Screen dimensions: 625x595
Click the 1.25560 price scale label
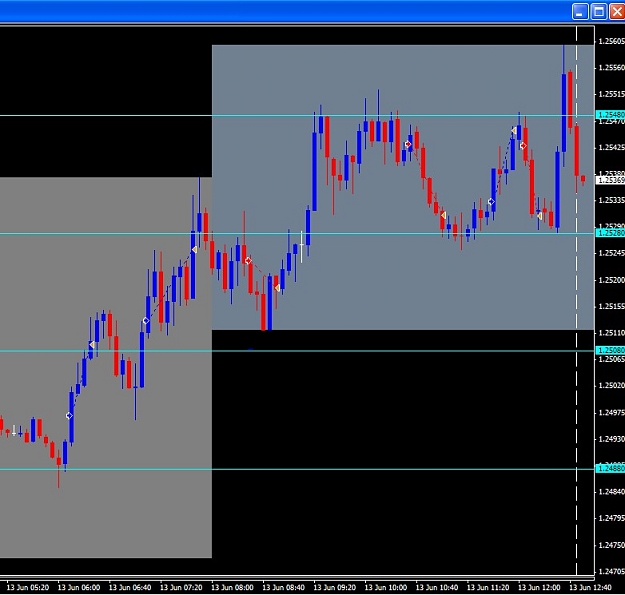[x=611, y=68]
